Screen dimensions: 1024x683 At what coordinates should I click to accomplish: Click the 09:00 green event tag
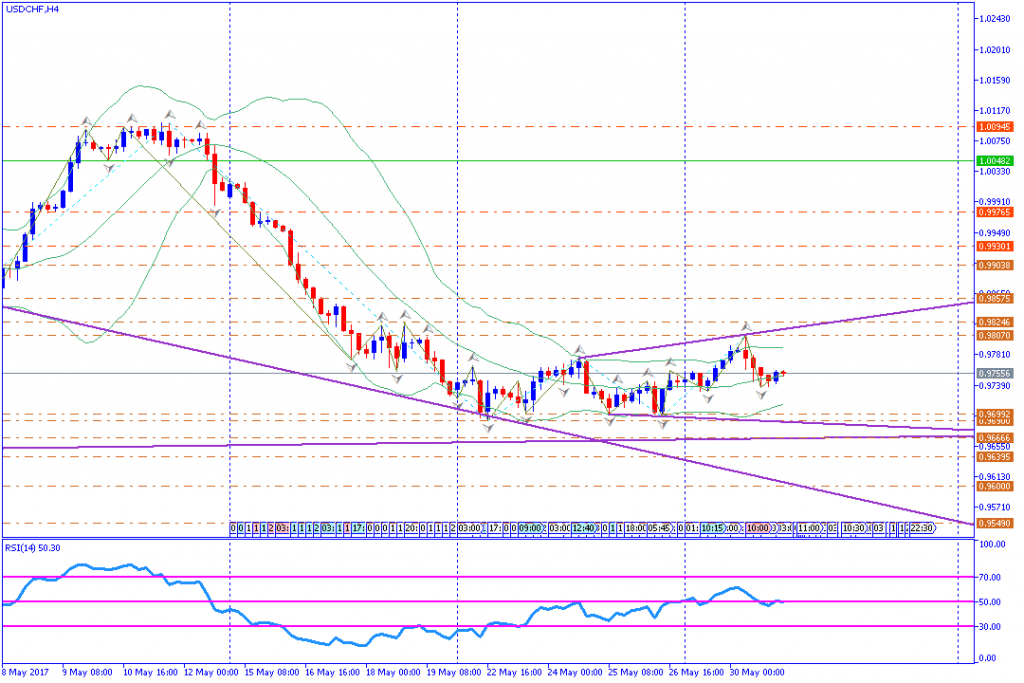point(531,527)
